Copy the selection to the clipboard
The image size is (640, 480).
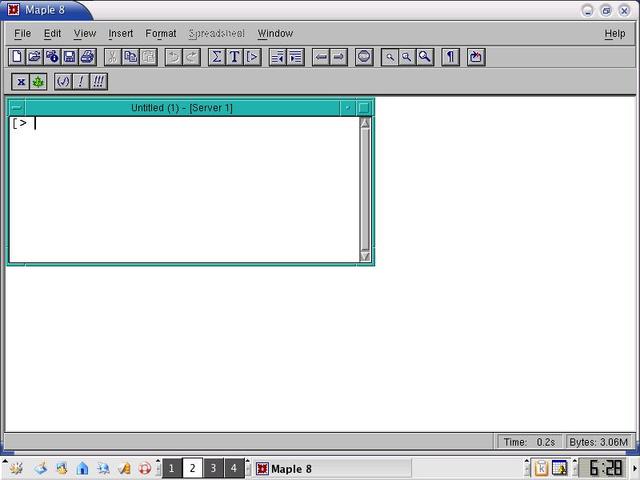pyautogui.click(x=131, y=57)
